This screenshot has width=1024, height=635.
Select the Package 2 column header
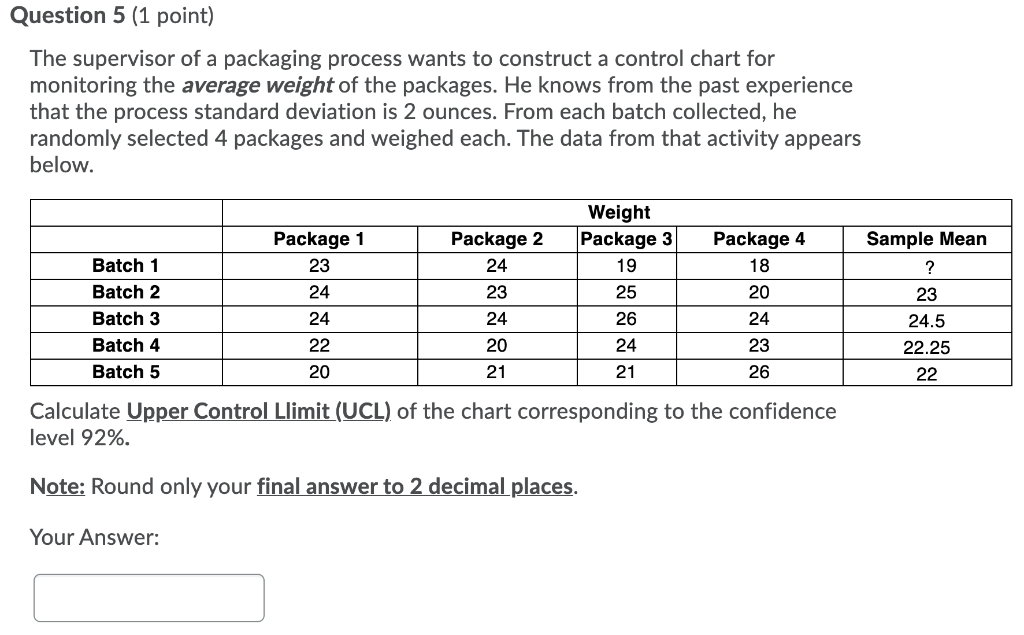point(497,239)
